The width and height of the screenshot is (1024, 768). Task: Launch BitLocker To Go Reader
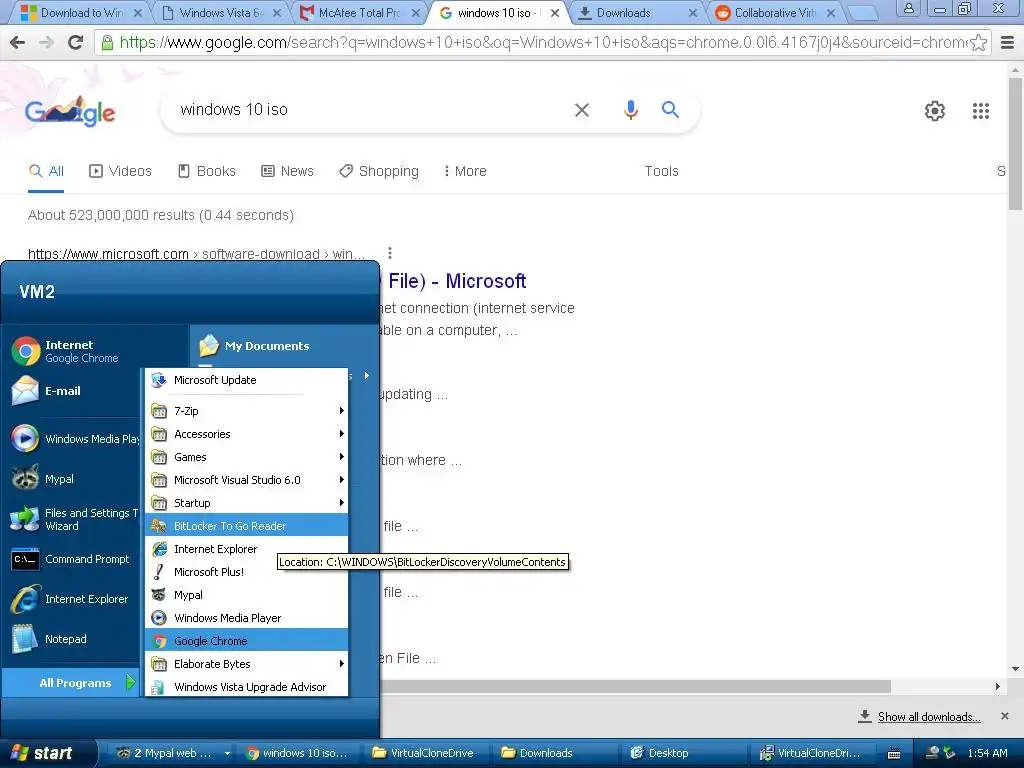tap(247, 526)
